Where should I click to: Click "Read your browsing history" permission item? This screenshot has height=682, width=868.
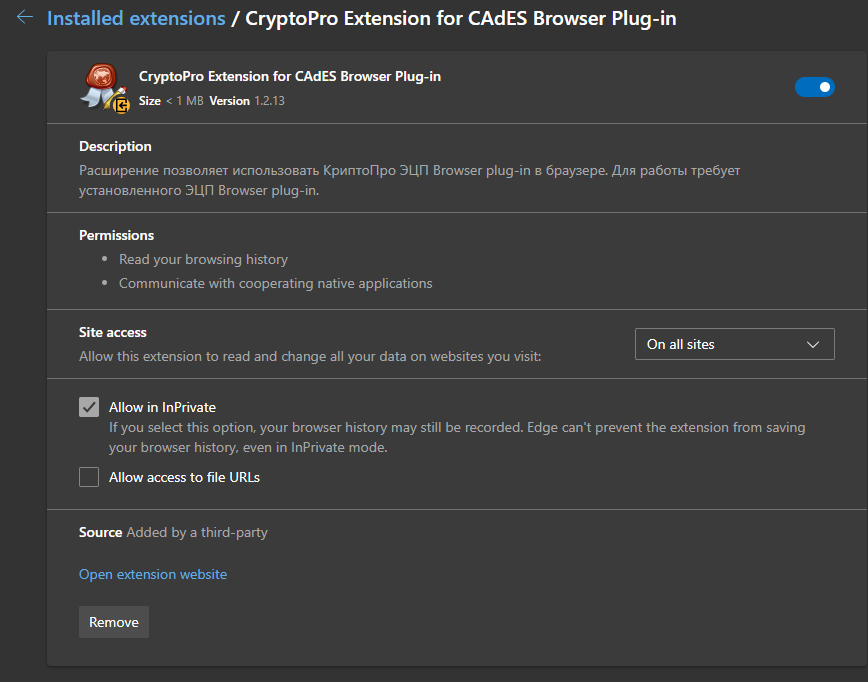pyautogui.click(x=203, y=259)
